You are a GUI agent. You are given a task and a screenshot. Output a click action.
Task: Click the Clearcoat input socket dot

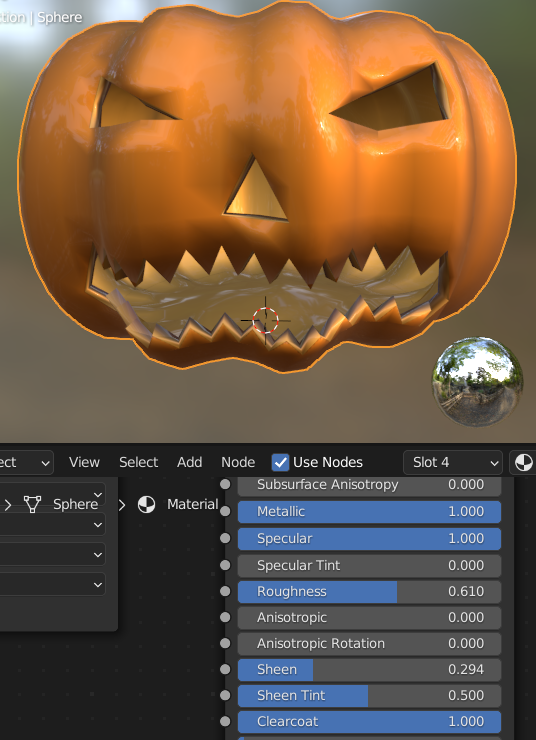[x=225, y=721]
